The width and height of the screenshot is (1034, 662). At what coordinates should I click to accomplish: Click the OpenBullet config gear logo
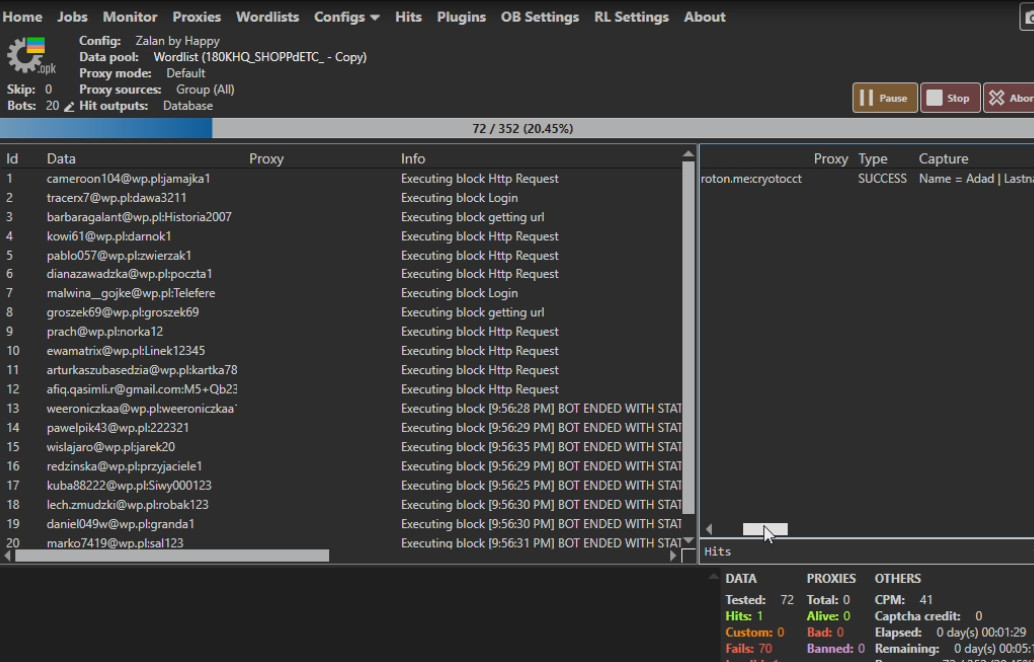point(30,55)
